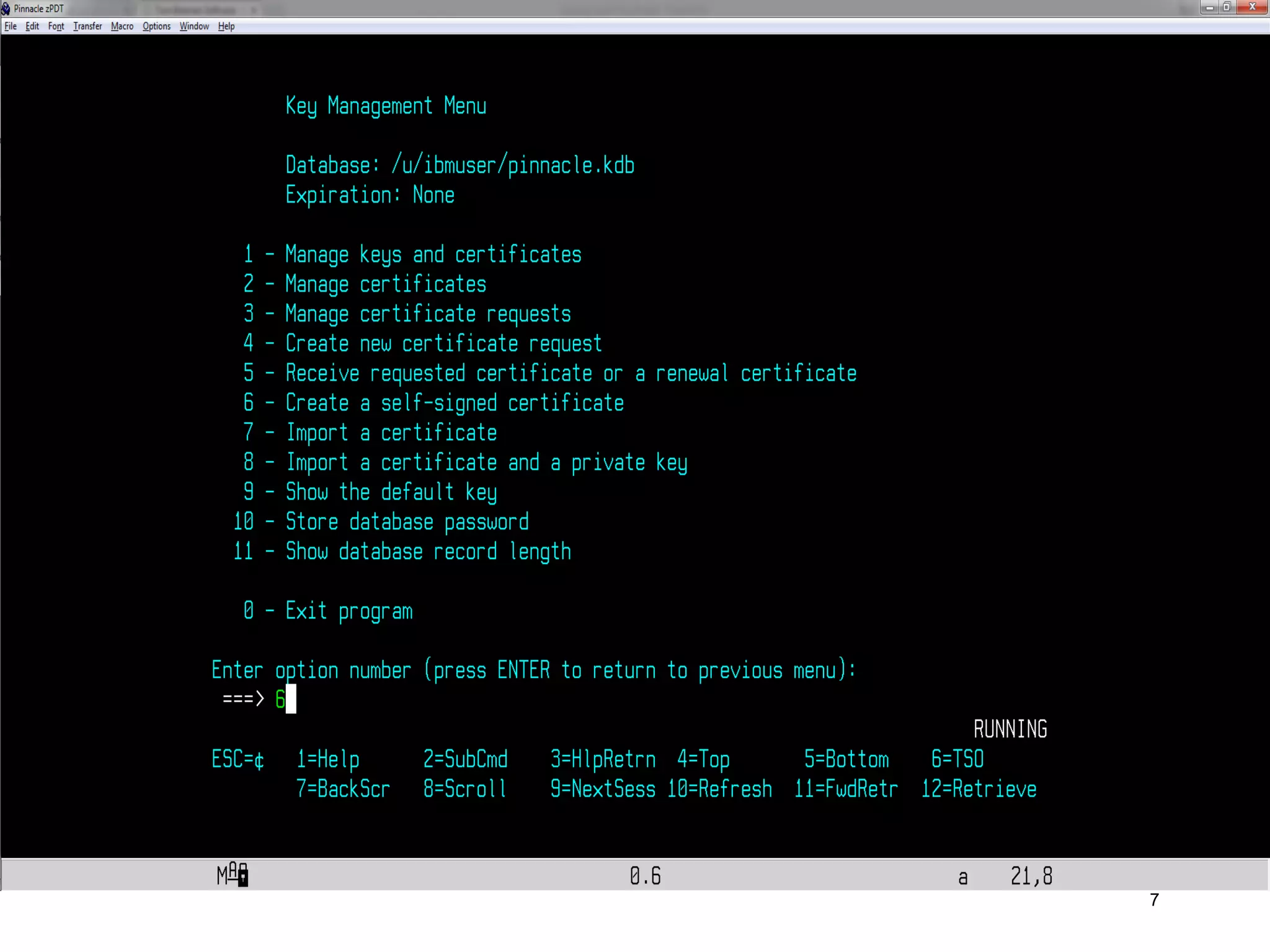Open the Help menu
This screenshot has width=1270, height=952.
pyautogui.click(x=226, y=26)
